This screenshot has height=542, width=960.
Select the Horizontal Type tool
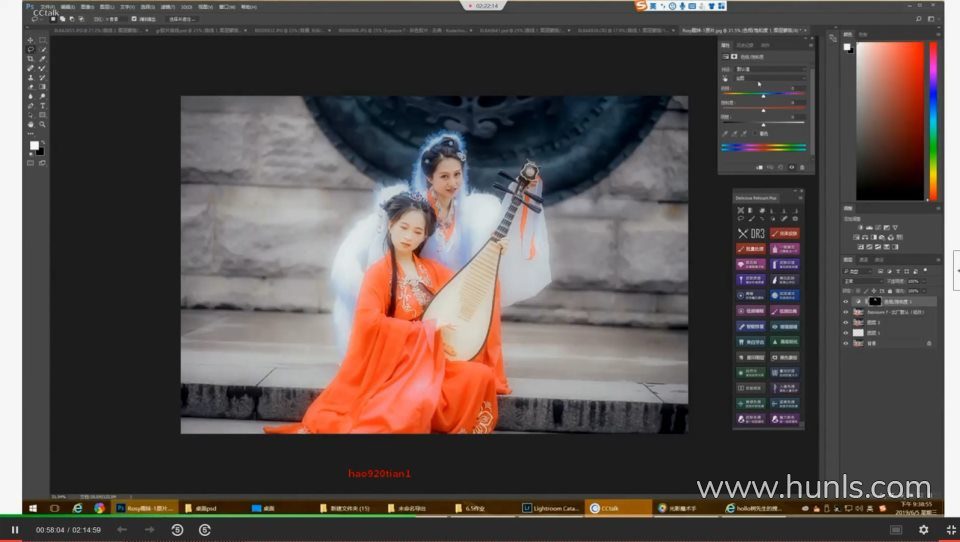tap(42, 105)
